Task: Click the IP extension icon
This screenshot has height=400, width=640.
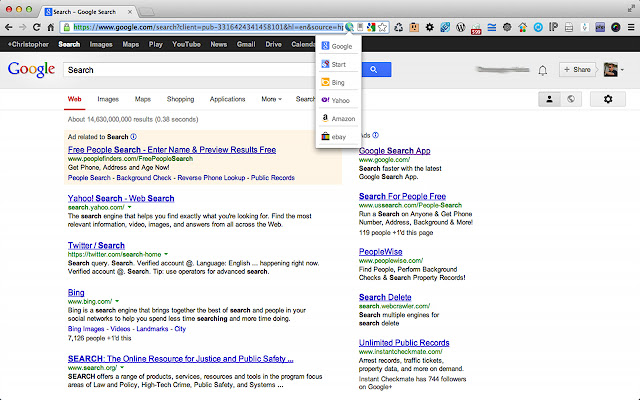Action: coord(553,27)
